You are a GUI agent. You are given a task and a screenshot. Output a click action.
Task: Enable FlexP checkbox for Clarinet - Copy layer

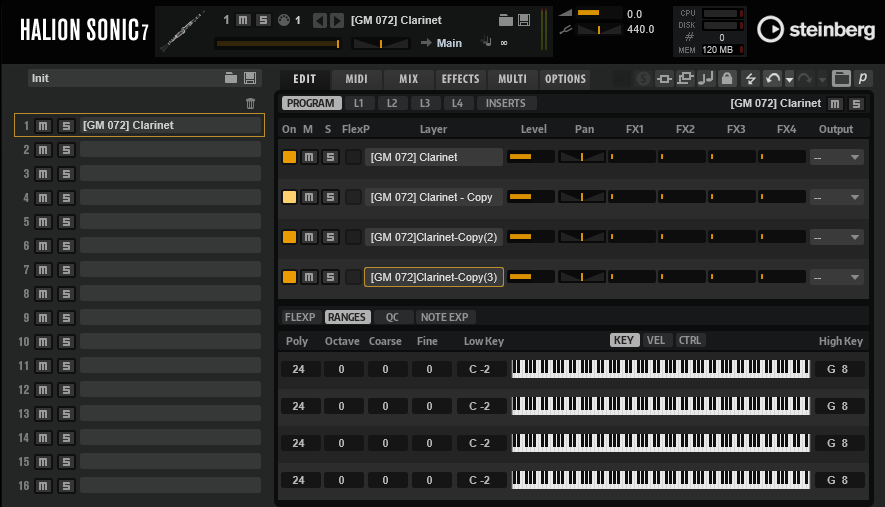click(353, 197)
